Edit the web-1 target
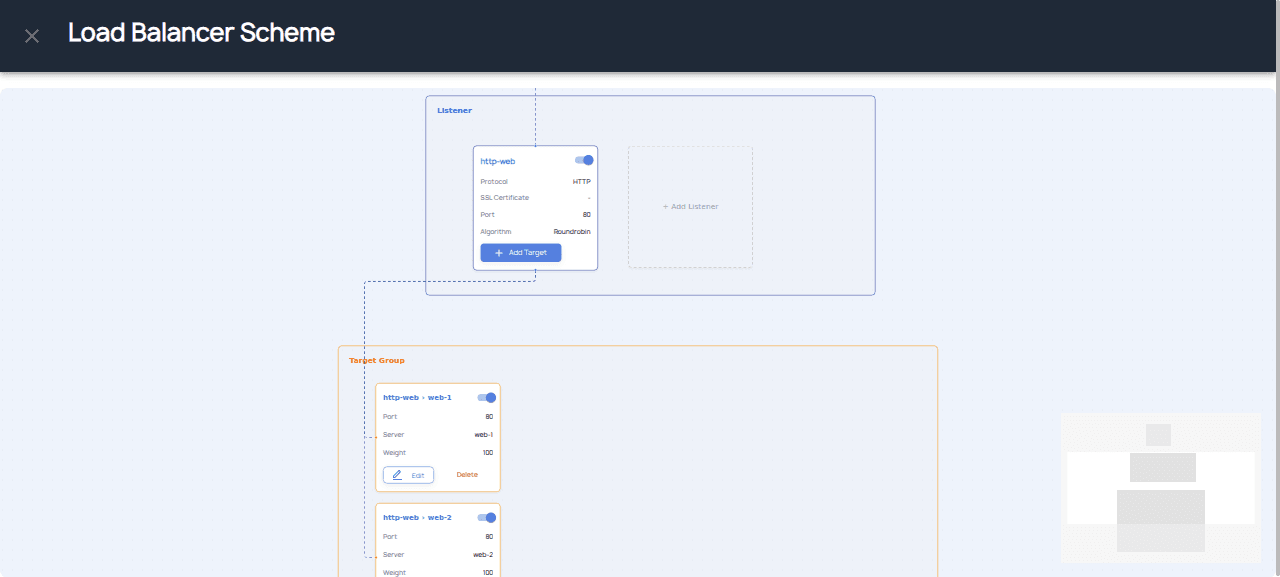This screenshot has width=1280, height=577. pos(408,475)
